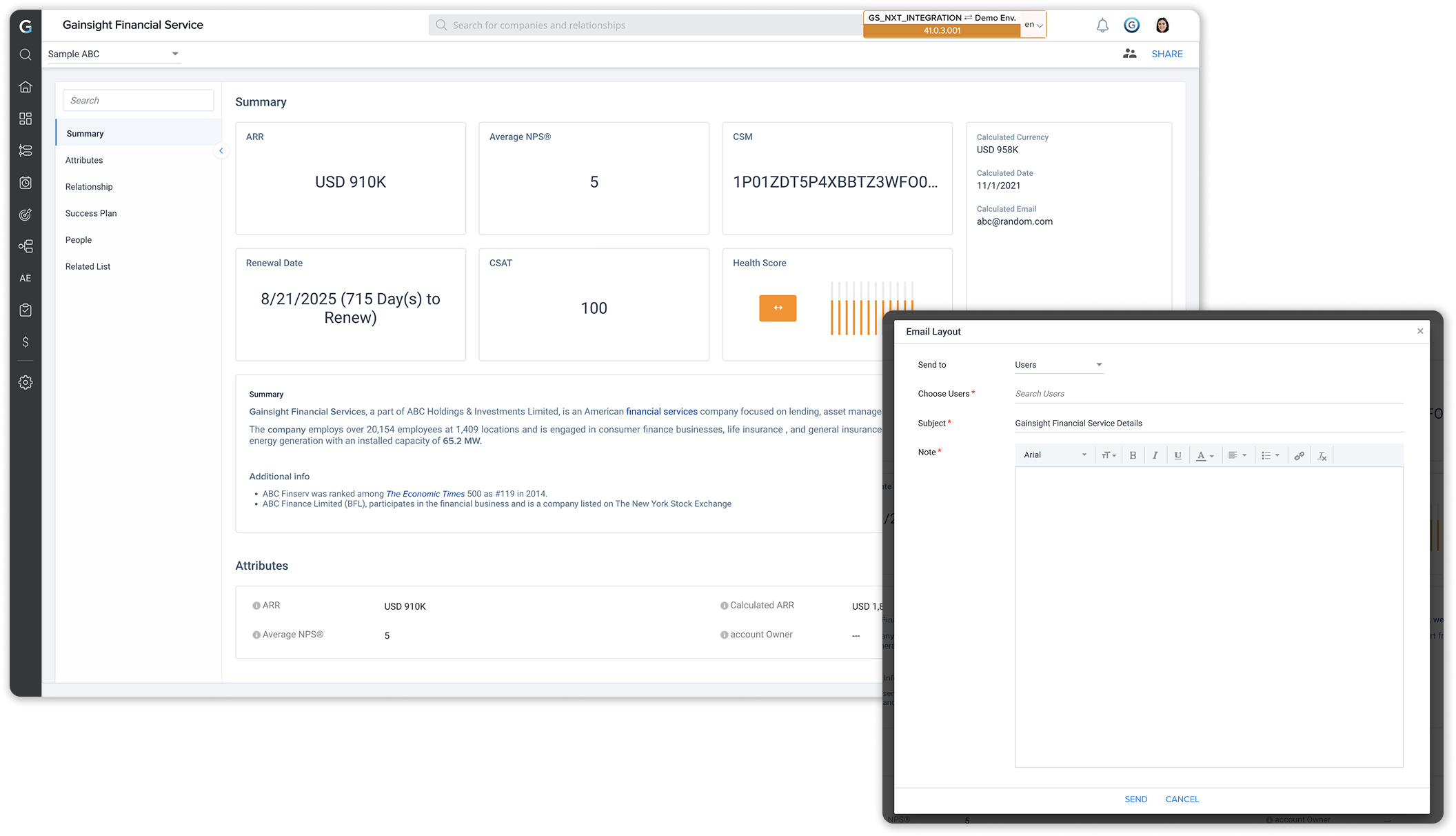Open the dollar sign icon in sidebar

coord(26,342)
